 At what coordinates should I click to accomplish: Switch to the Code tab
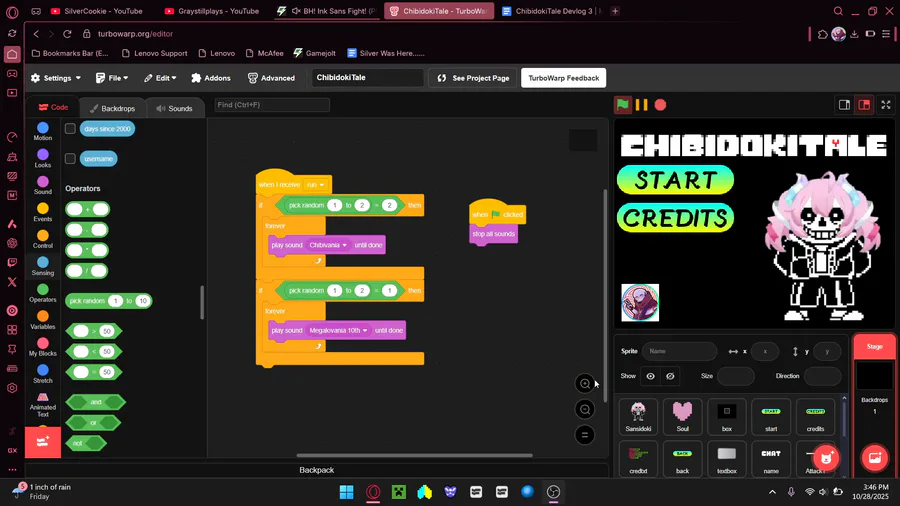tap(53, 107)
